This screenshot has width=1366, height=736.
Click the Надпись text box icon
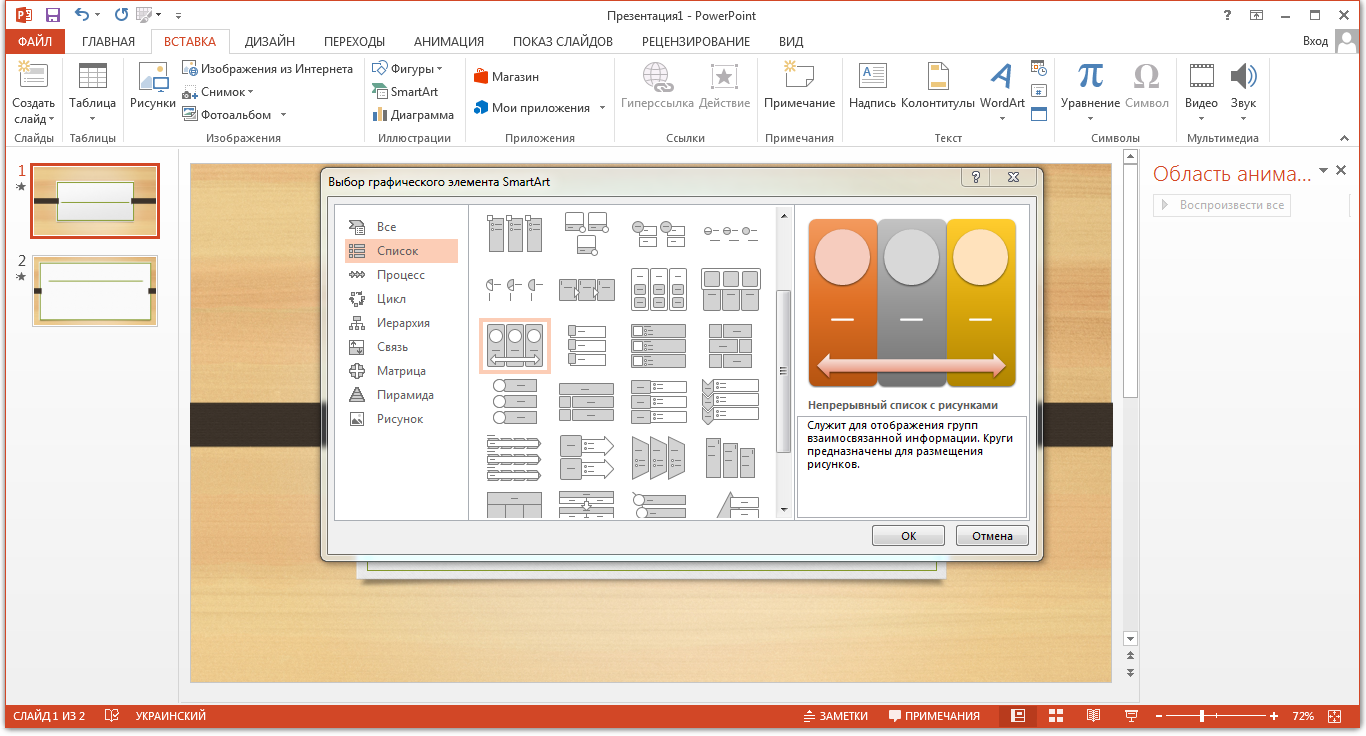click(x=872, y=78)
